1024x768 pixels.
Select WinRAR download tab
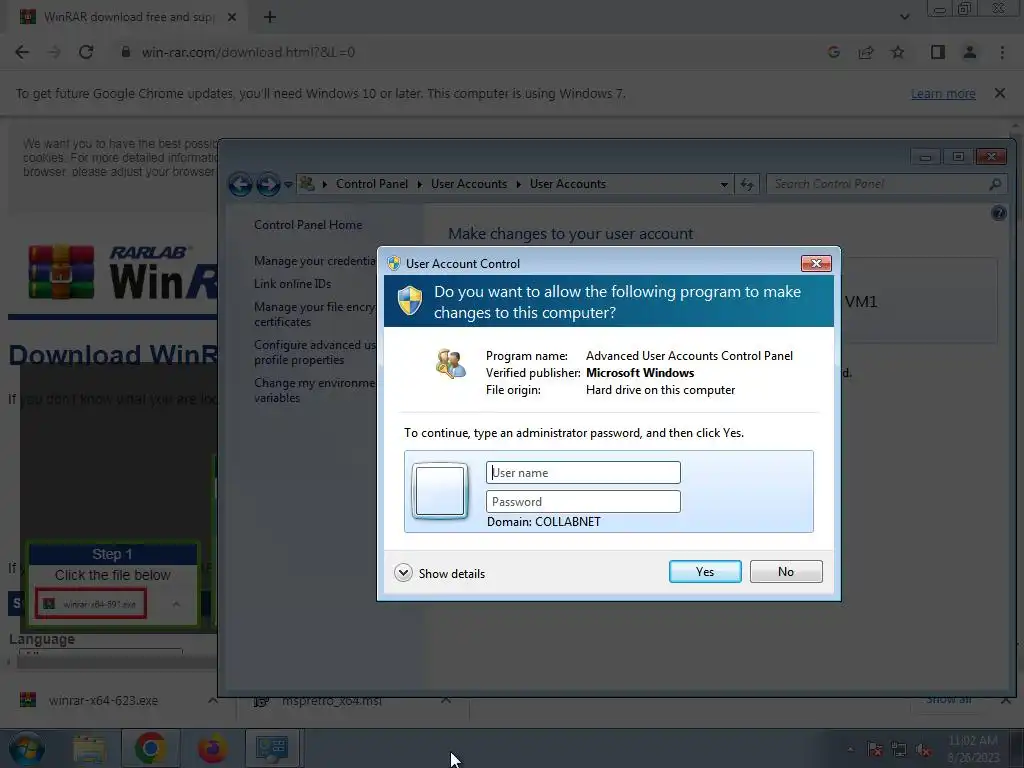click(127, 17)
